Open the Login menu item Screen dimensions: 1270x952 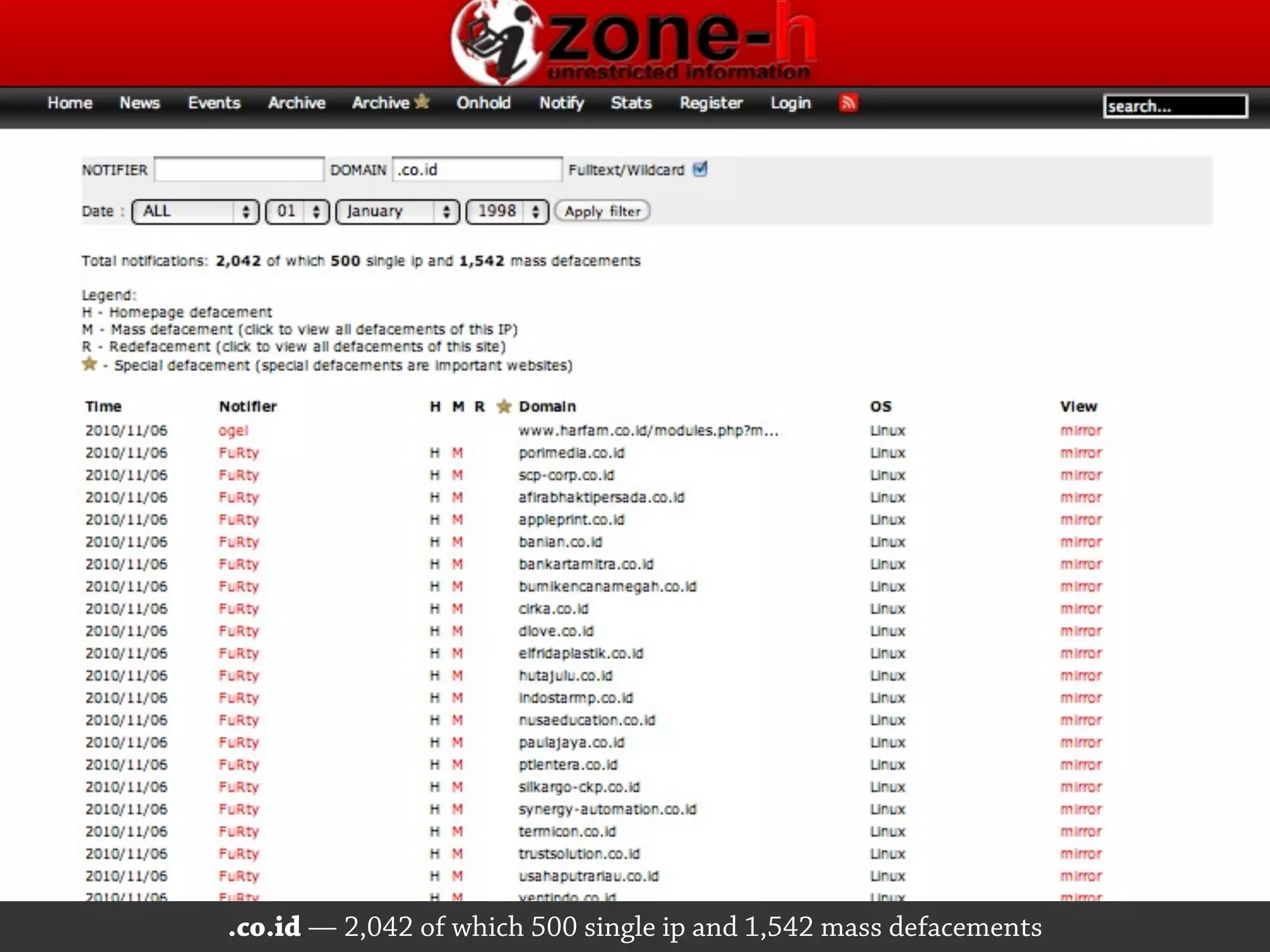[791, 103]
